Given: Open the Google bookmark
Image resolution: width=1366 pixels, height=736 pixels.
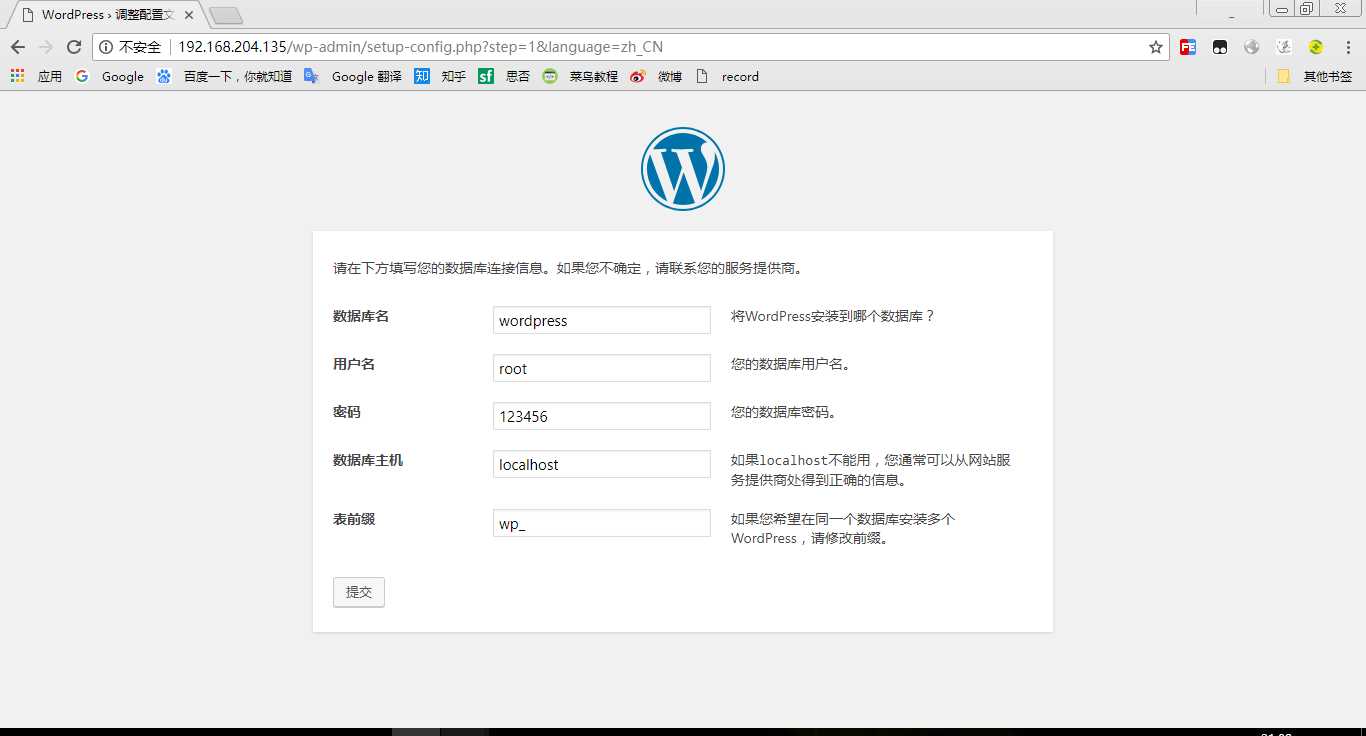Looking at the screenshot, I should click(109, 76).
